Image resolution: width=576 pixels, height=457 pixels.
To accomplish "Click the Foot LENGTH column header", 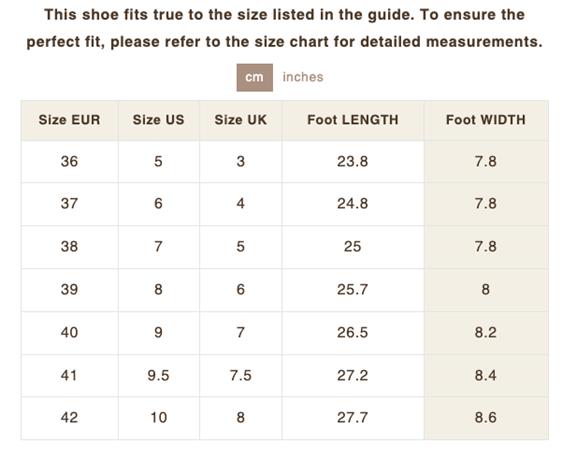I will (353, 120).
